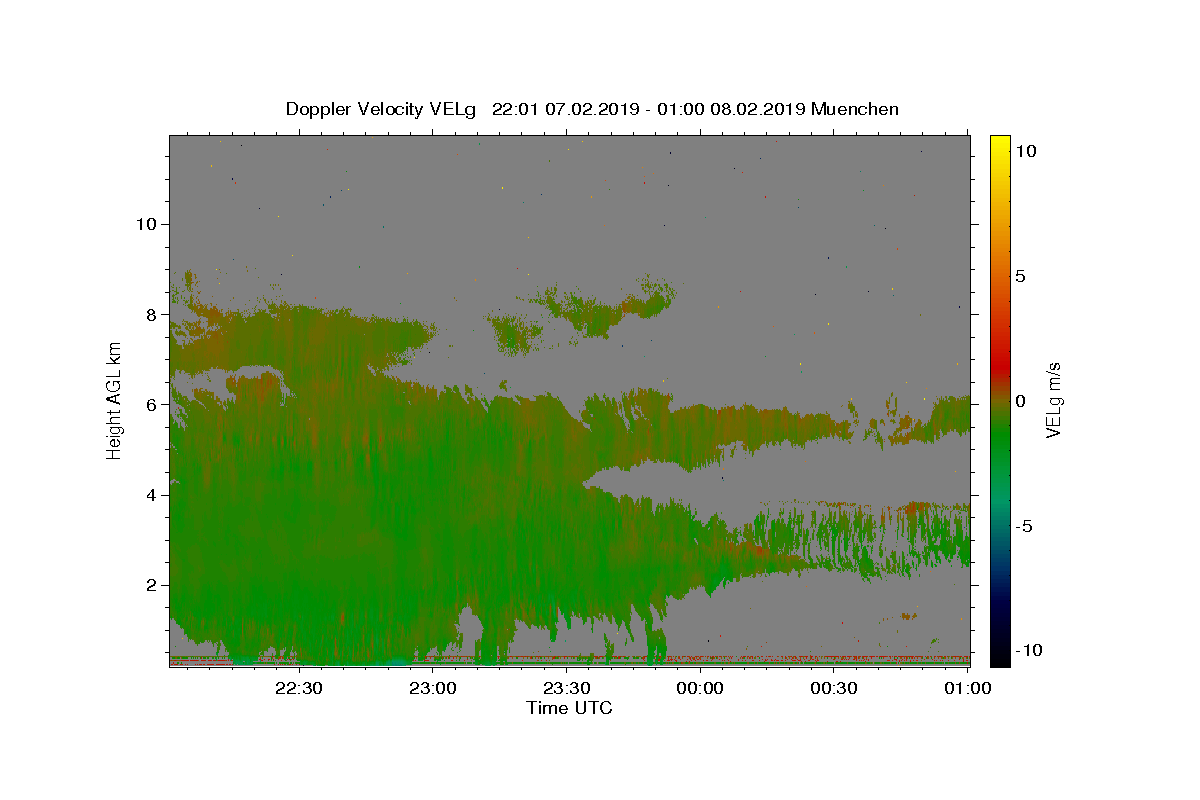1200x800 pixels.
Task: Click the colorbar value 0 label
Action: 1020,401
